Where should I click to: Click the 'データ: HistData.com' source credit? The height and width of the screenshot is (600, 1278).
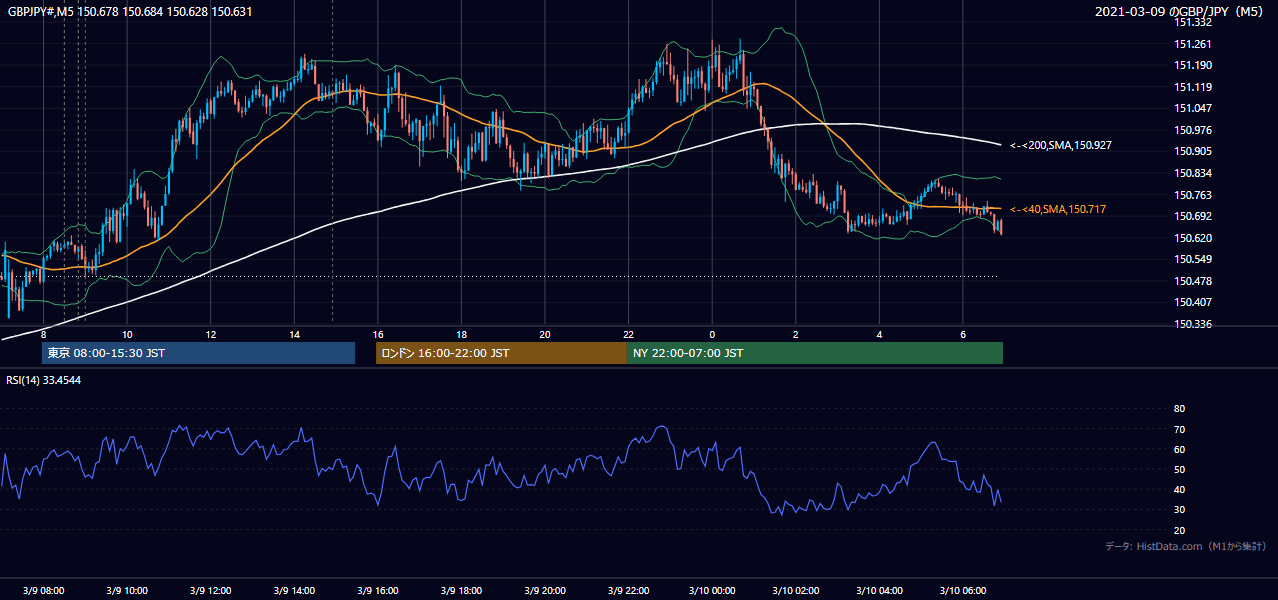point(1186,547)
